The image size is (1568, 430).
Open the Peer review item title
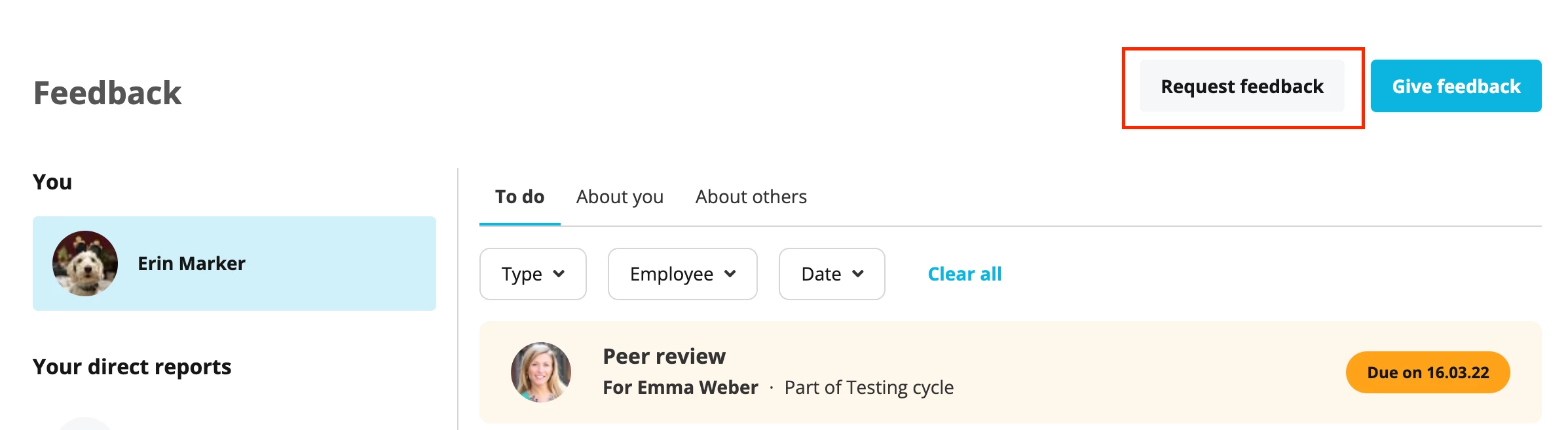pyautogui.click(x=664, y=356)
